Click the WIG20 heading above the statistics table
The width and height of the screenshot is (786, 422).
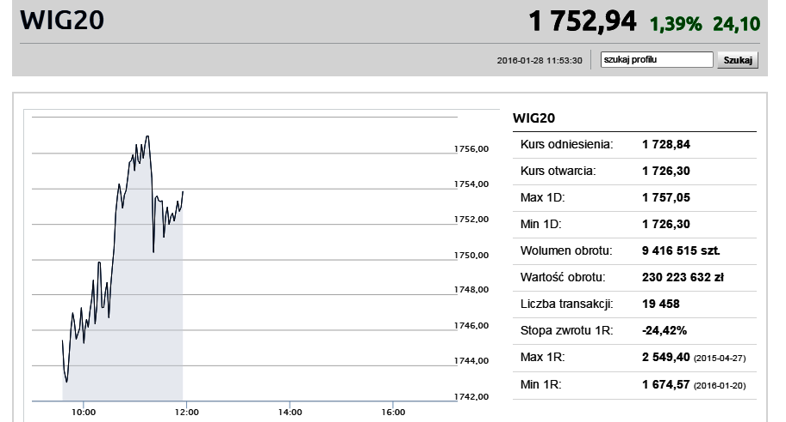534,118
